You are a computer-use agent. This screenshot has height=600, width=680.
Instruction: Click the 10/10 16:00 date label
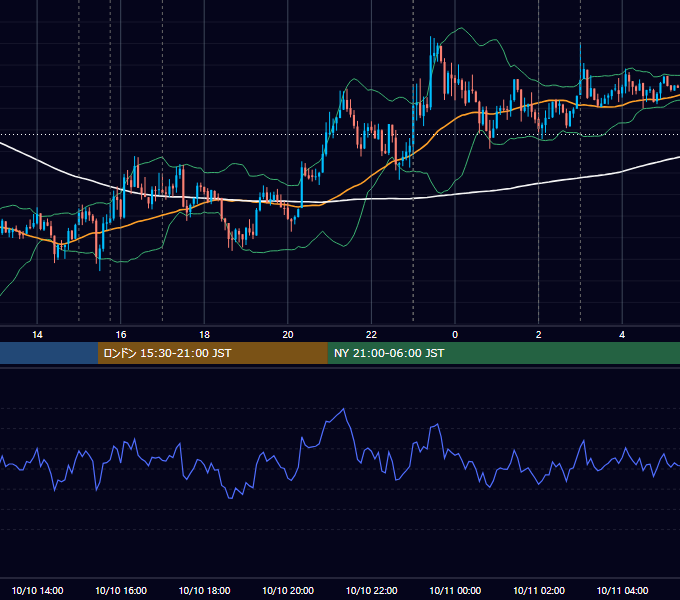coord(121,590)
